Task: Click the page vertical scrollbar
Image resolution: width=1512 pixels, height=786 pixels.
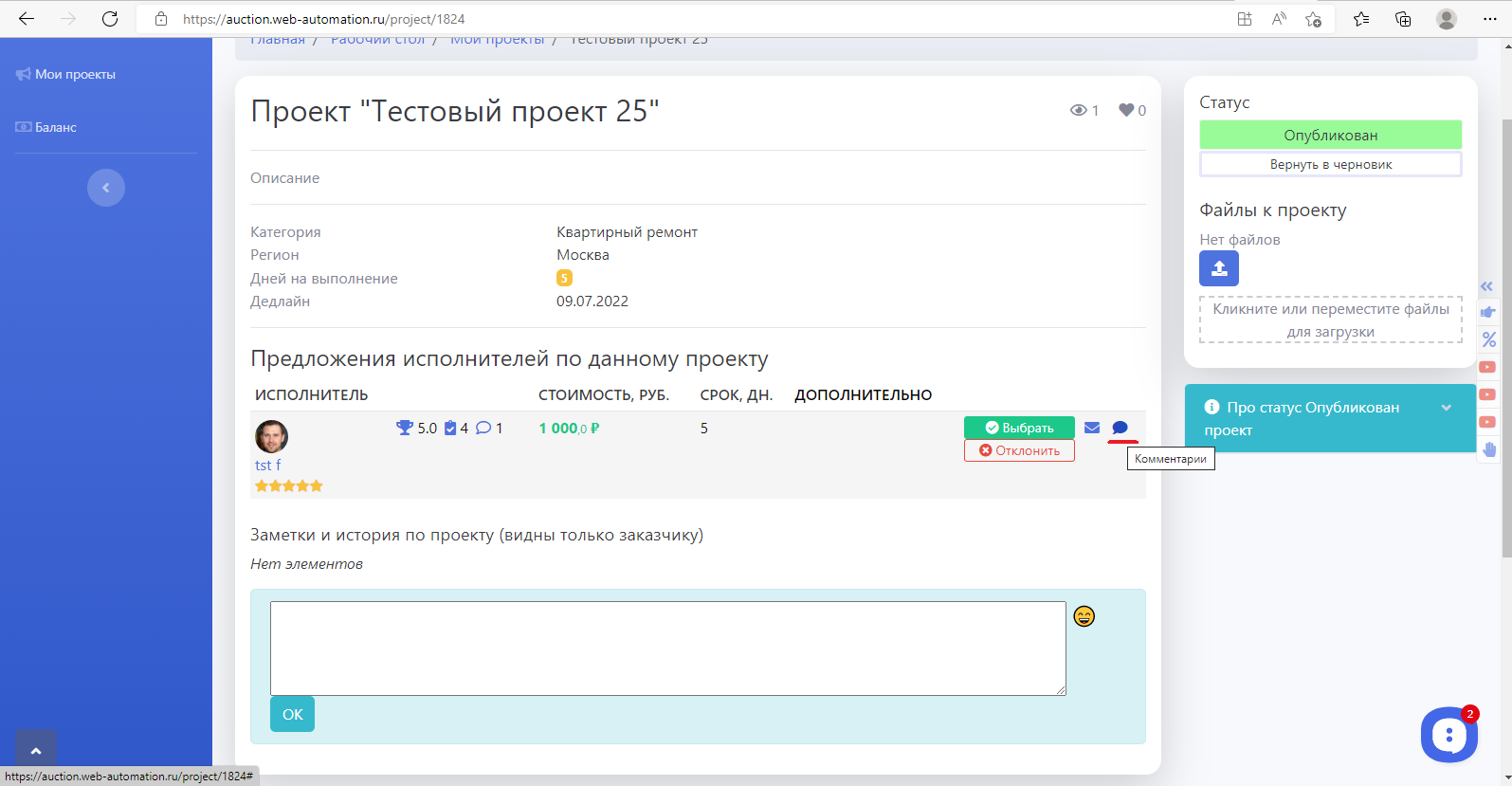Action: (1505, 332)
